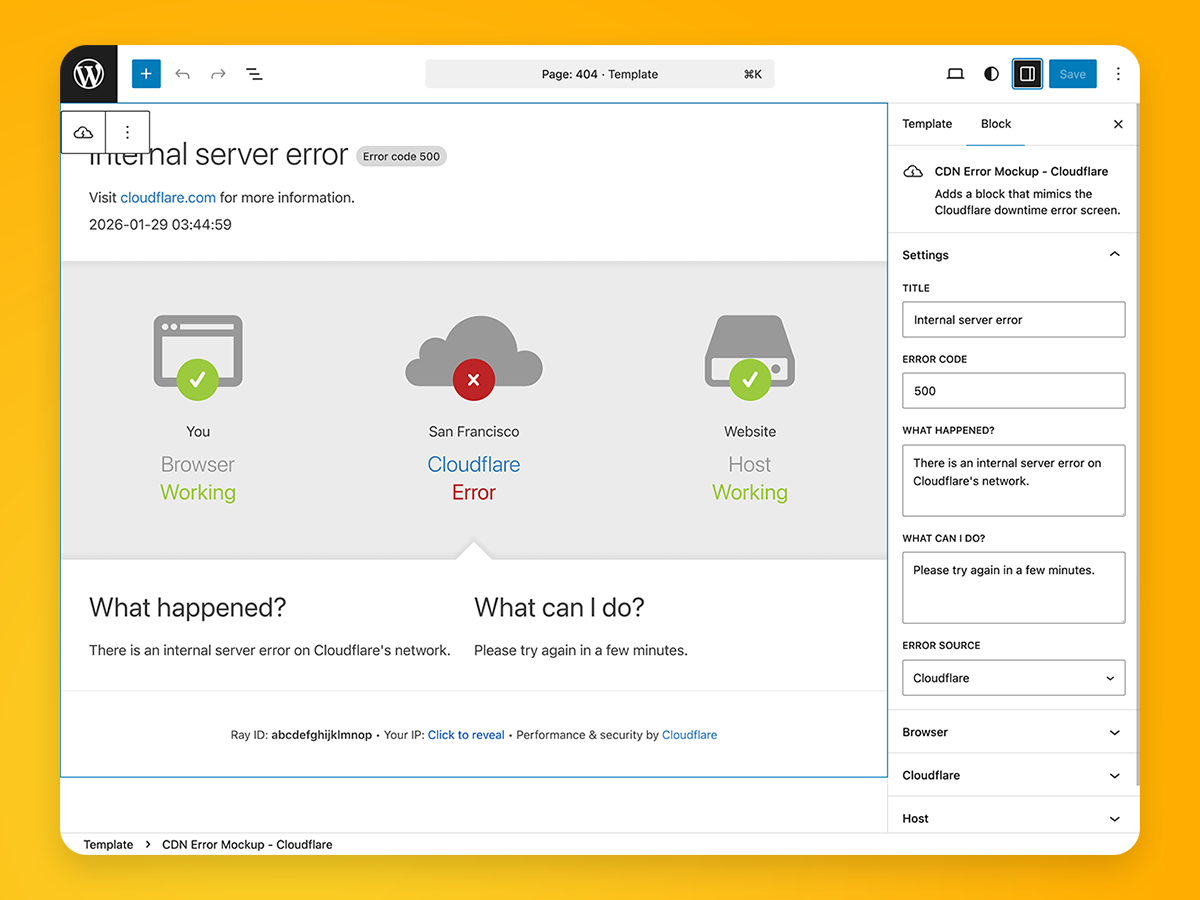Click the cloud error icon above San Francisco
The height and width of the screenshot is (900, 1200).
474,357
